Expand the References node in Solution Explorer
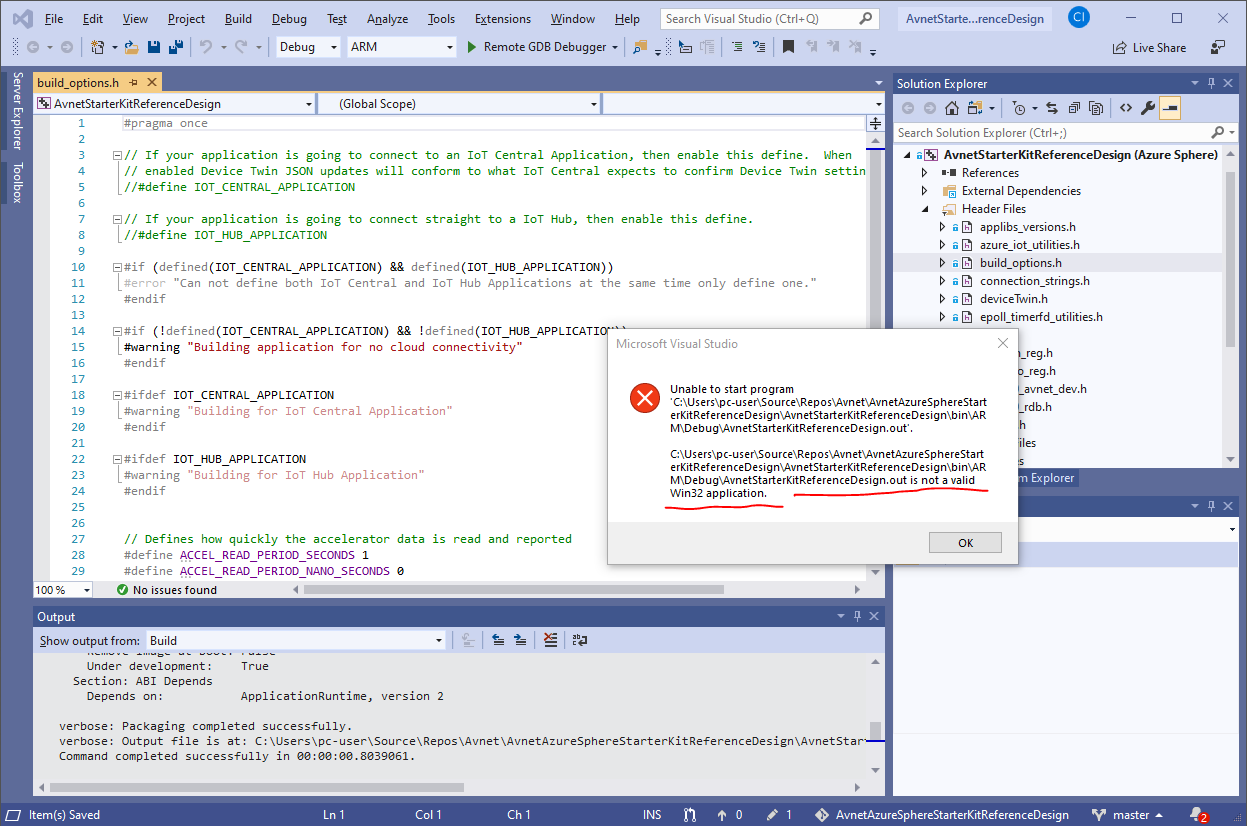 coord(924,173)
